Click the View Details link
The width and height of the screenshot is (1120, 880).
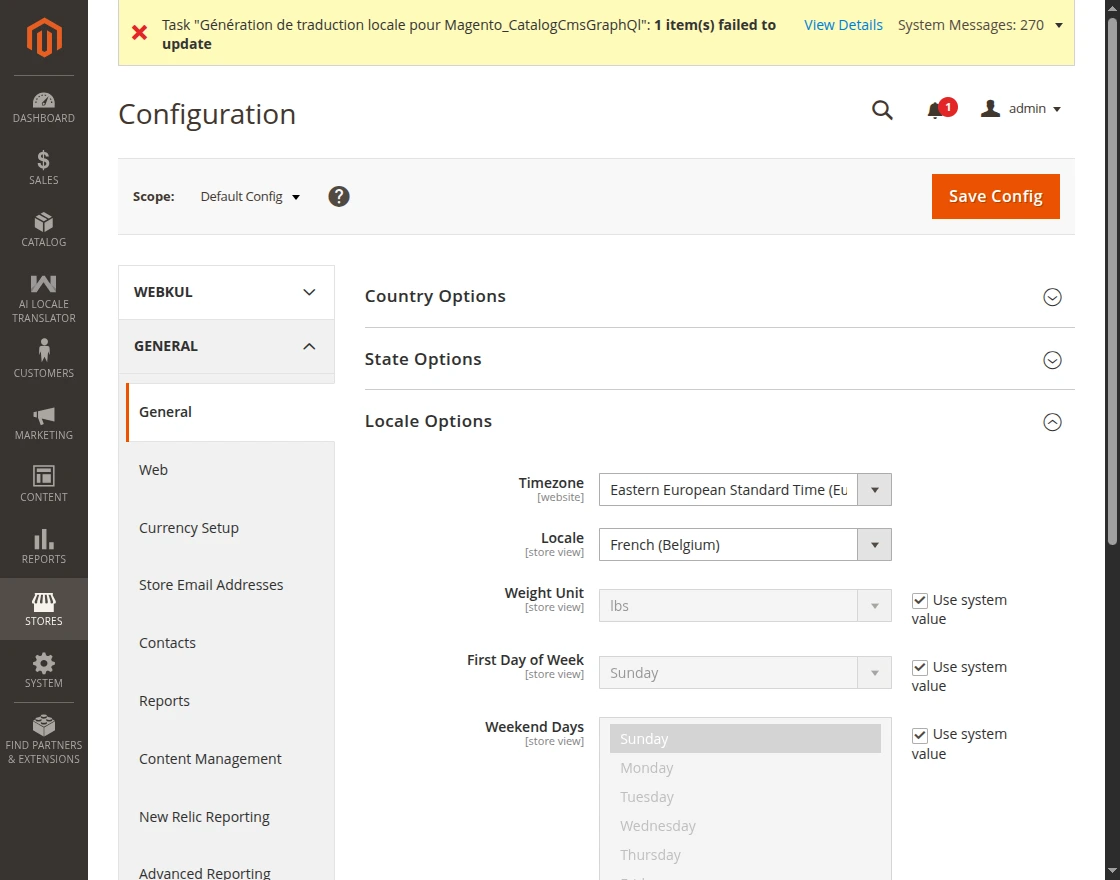(843, 25)
